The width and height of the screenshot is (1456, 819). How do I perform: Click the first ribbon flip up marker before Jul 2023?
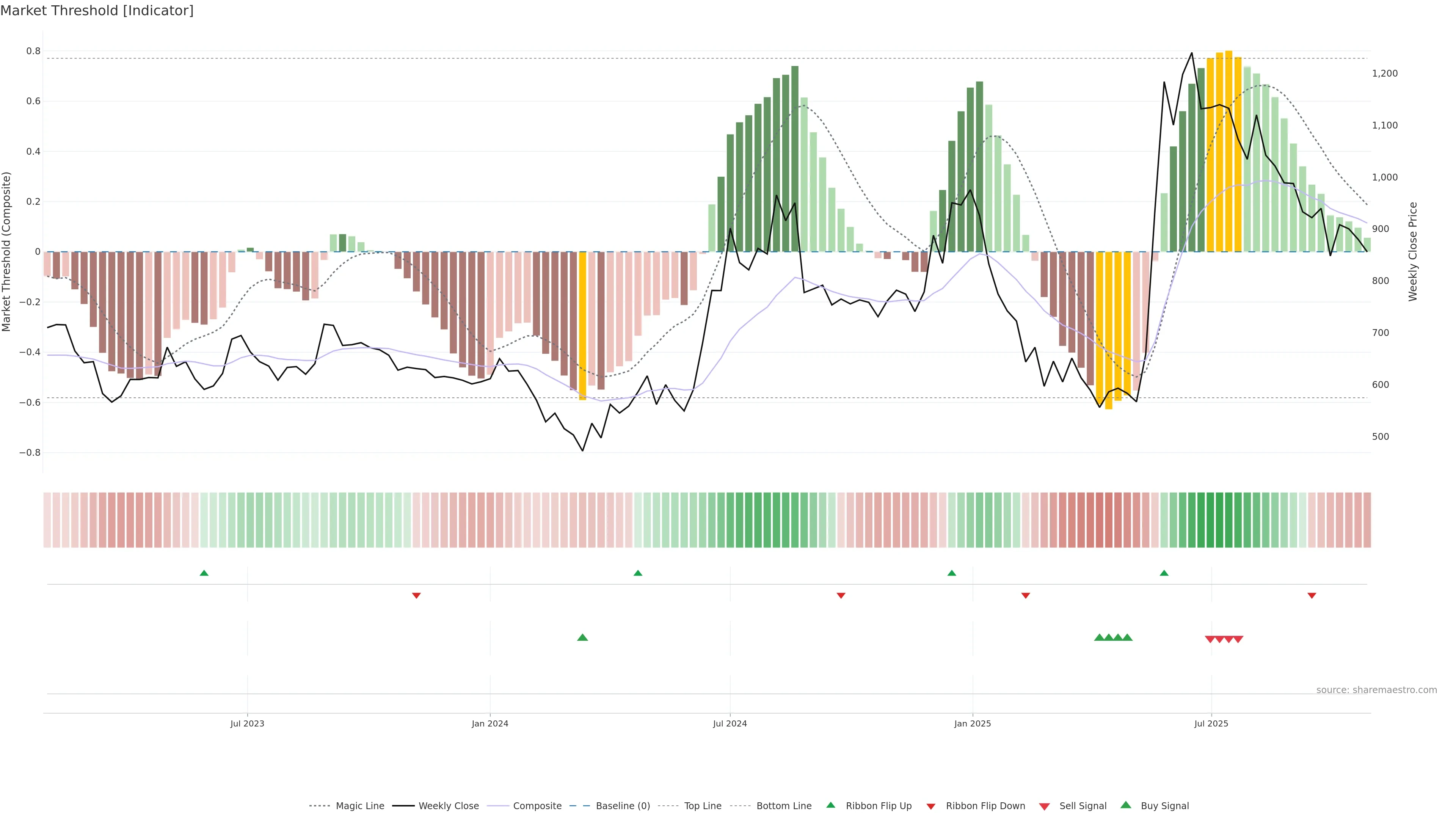click(x=204, y=573)
